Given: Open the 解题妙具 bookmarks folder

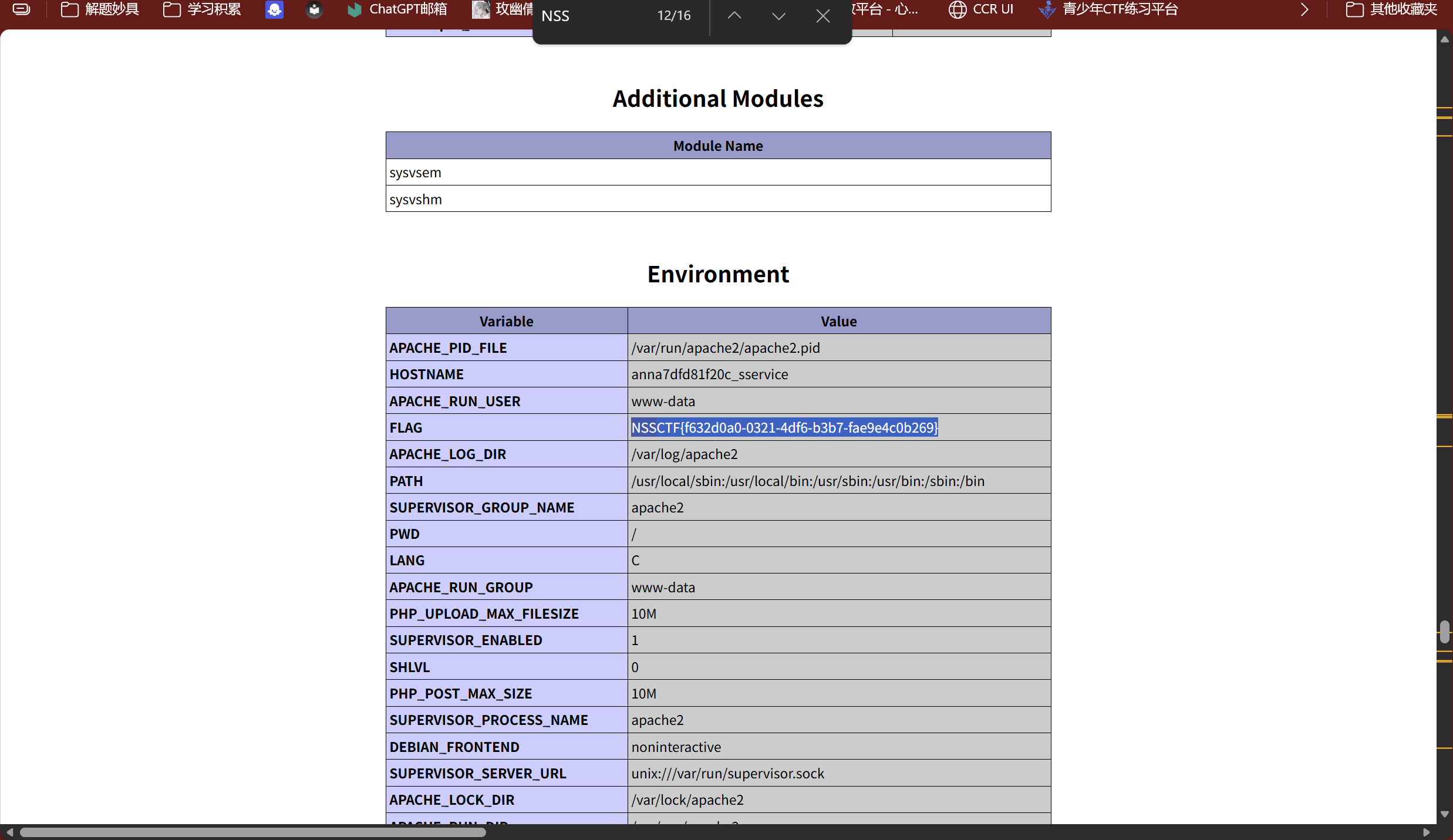Looking at the screenshot, I should 100,9.
